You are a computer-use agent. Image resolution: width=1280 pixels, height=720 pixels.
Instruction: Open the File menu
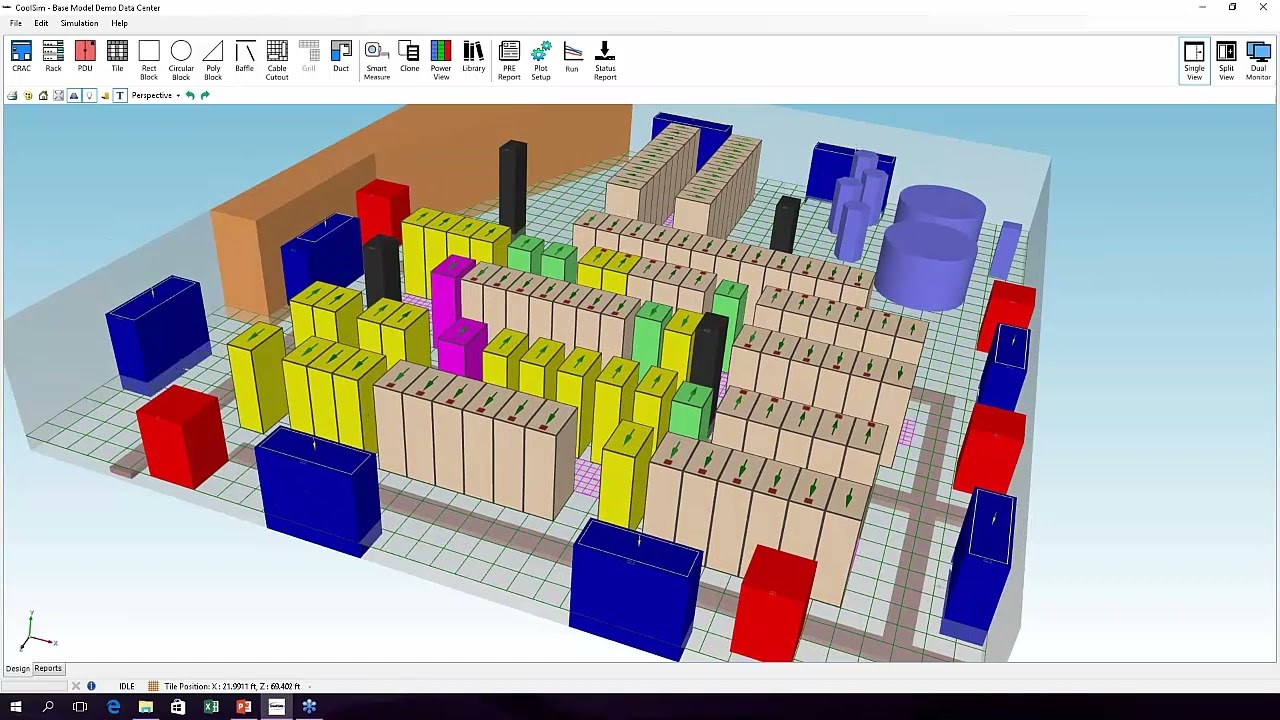point(16,23)
